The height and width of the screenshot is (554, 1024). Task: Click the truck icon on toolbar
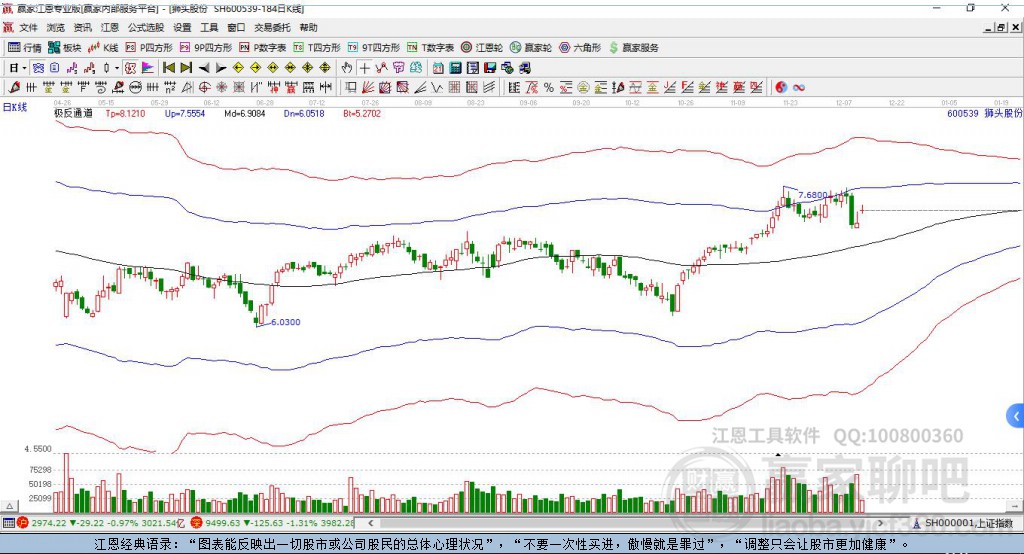pos(525,68)
